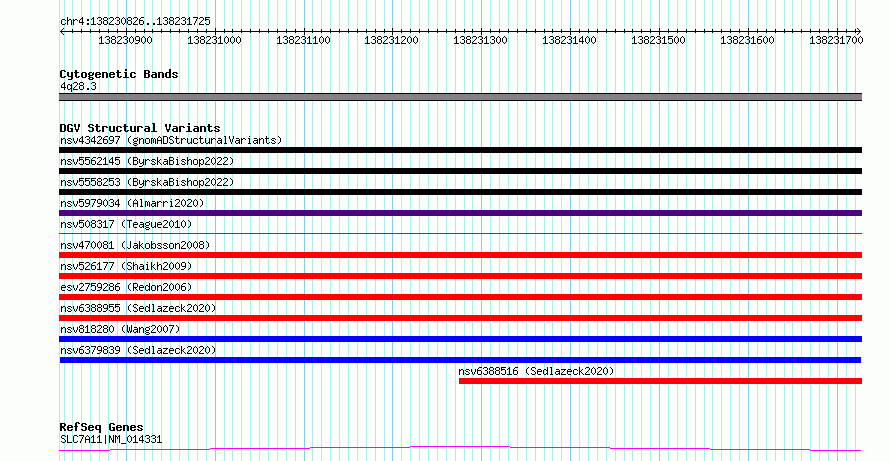Click the black bar under nsv4342697

460,150
